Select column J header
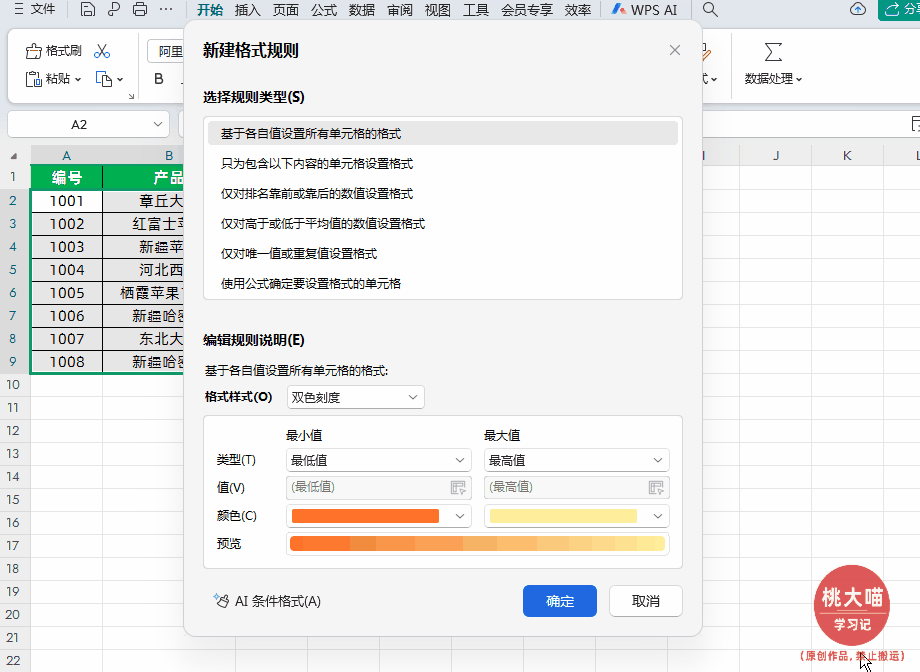920x672 pixels. (776, 156)
